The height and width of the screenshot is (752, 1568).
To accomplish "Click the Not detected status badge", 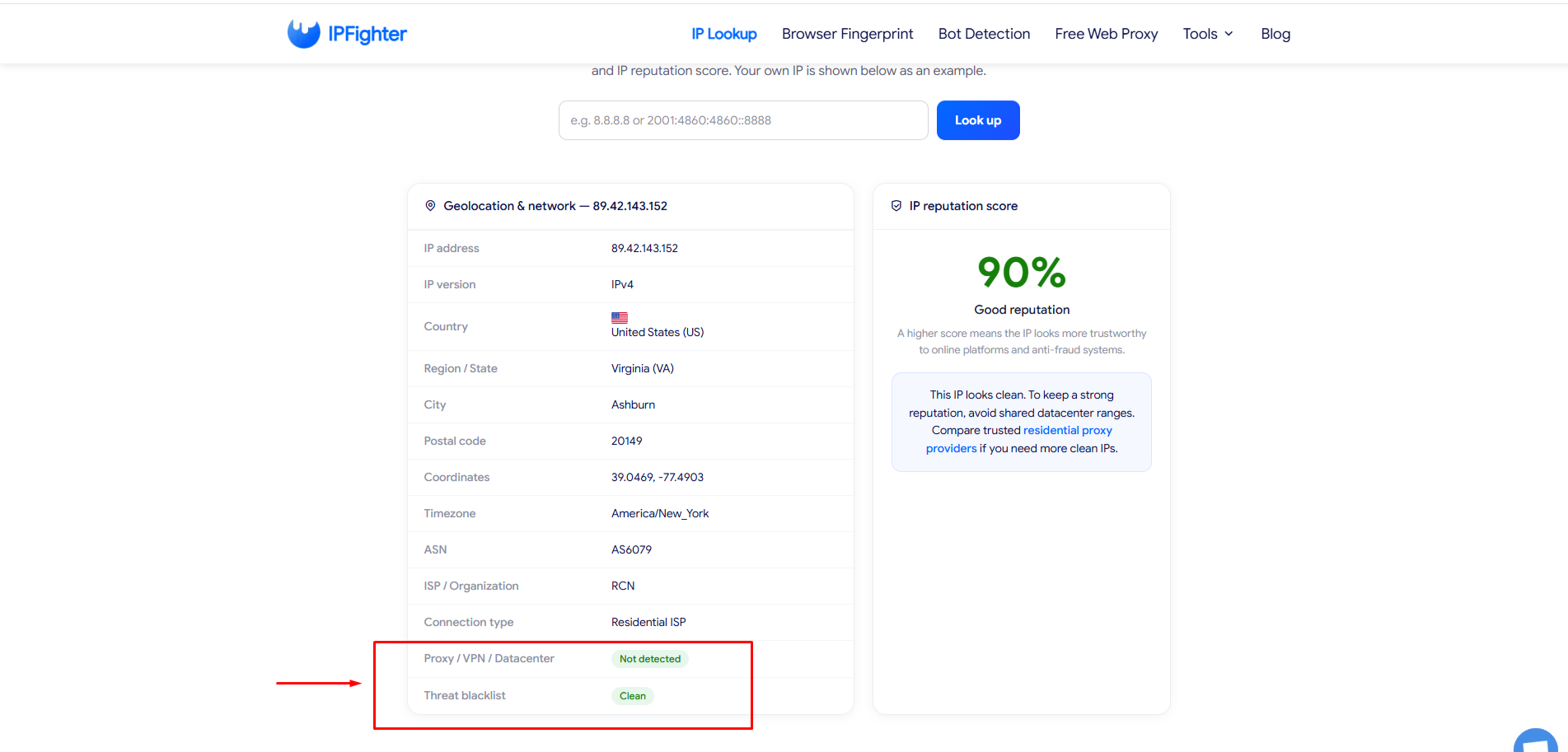I will tap(650, 659).
